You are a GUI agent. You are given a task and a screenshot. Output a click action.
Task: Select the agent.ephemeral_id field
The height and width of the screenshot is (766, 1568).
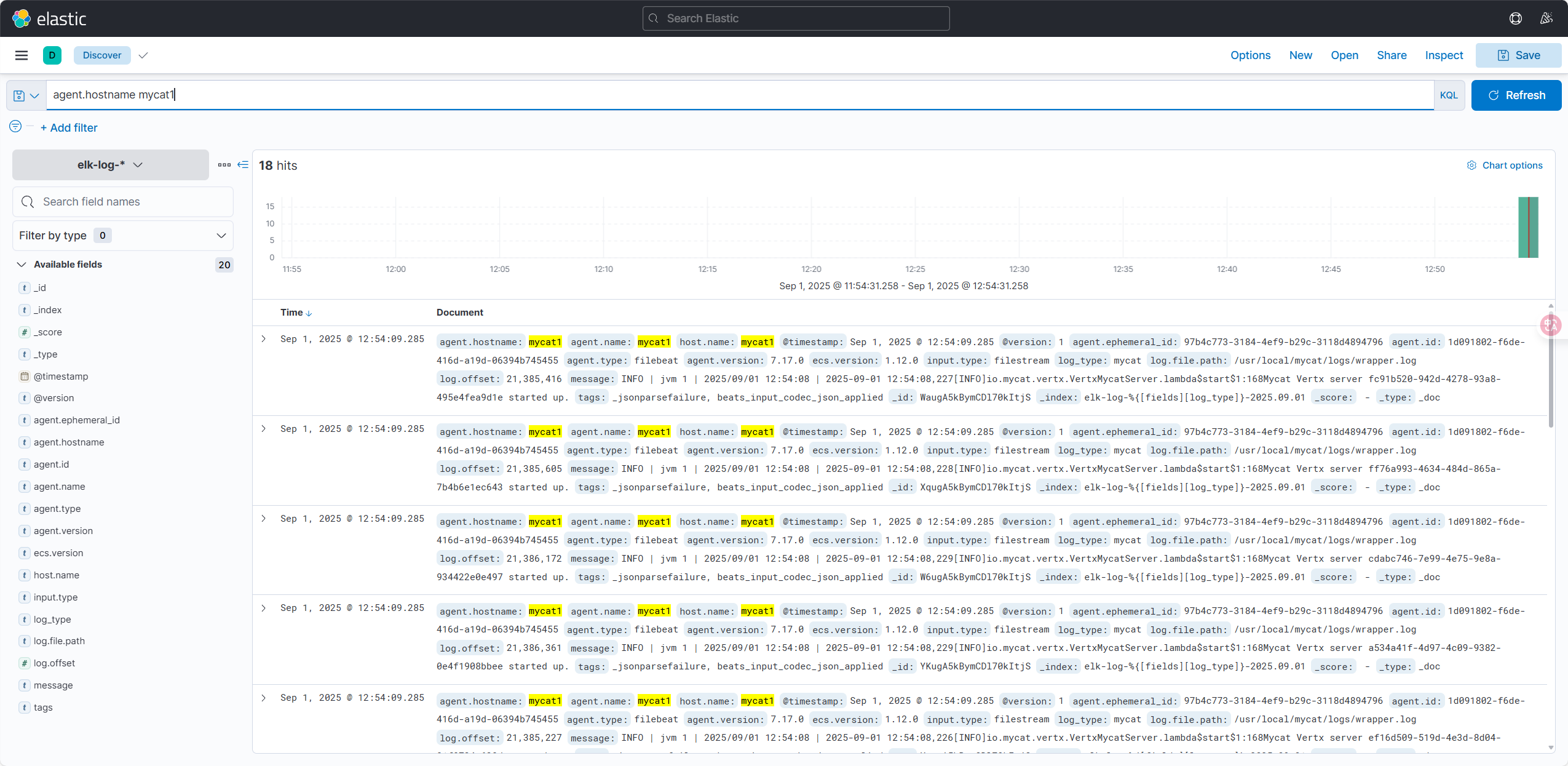(x=77, y=420)
